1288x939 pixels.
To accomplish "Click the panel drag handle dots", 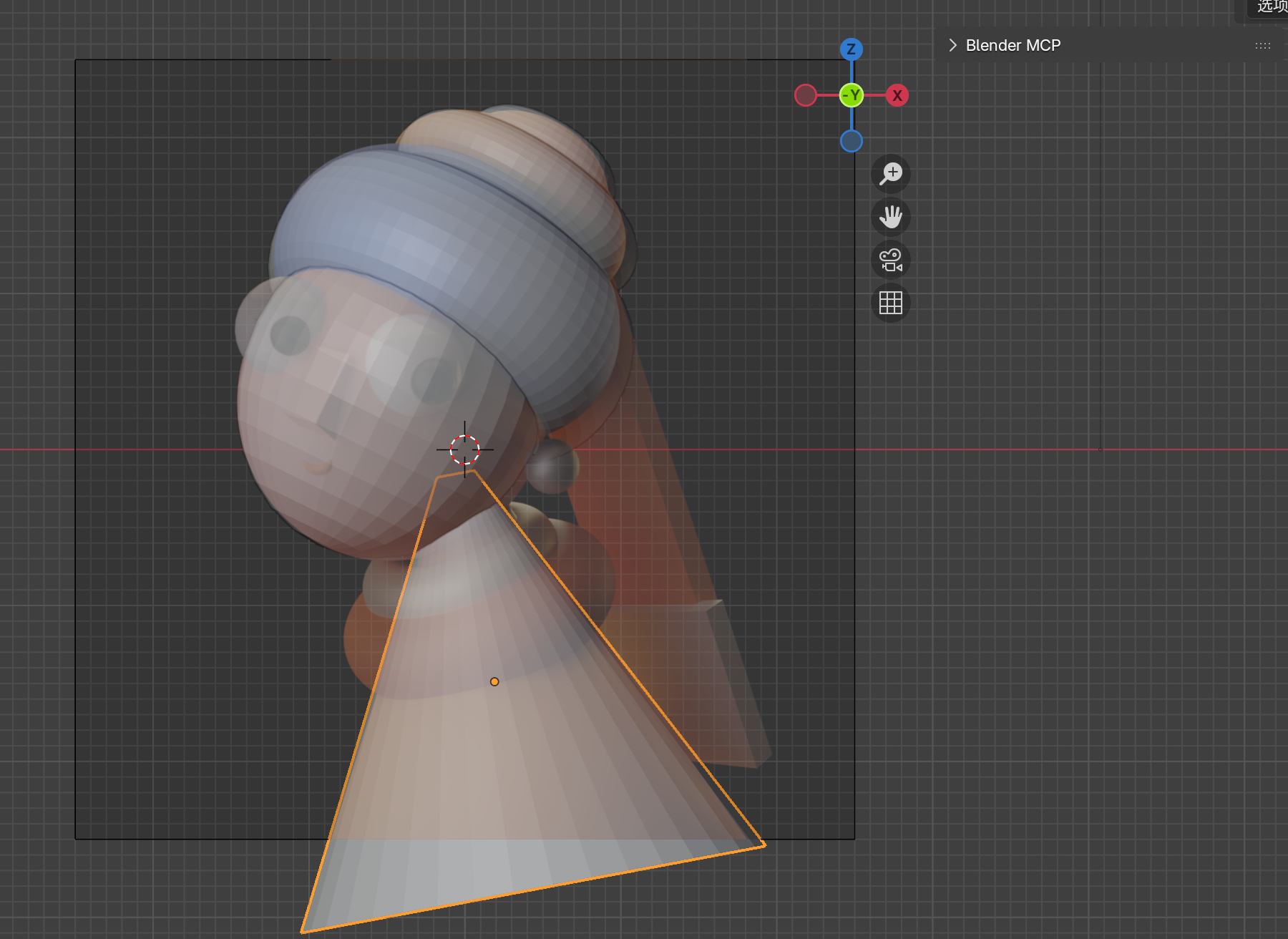I will tap(1262, 45).
